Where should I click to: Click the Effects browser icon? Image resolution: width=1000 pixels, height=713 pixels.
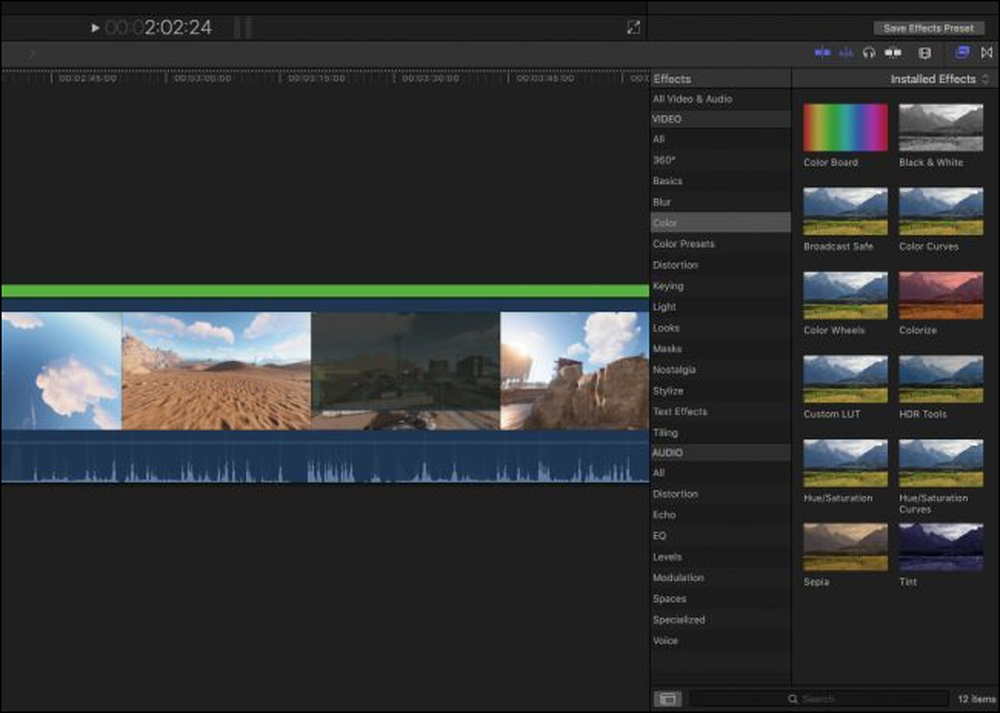pos(962,53)
